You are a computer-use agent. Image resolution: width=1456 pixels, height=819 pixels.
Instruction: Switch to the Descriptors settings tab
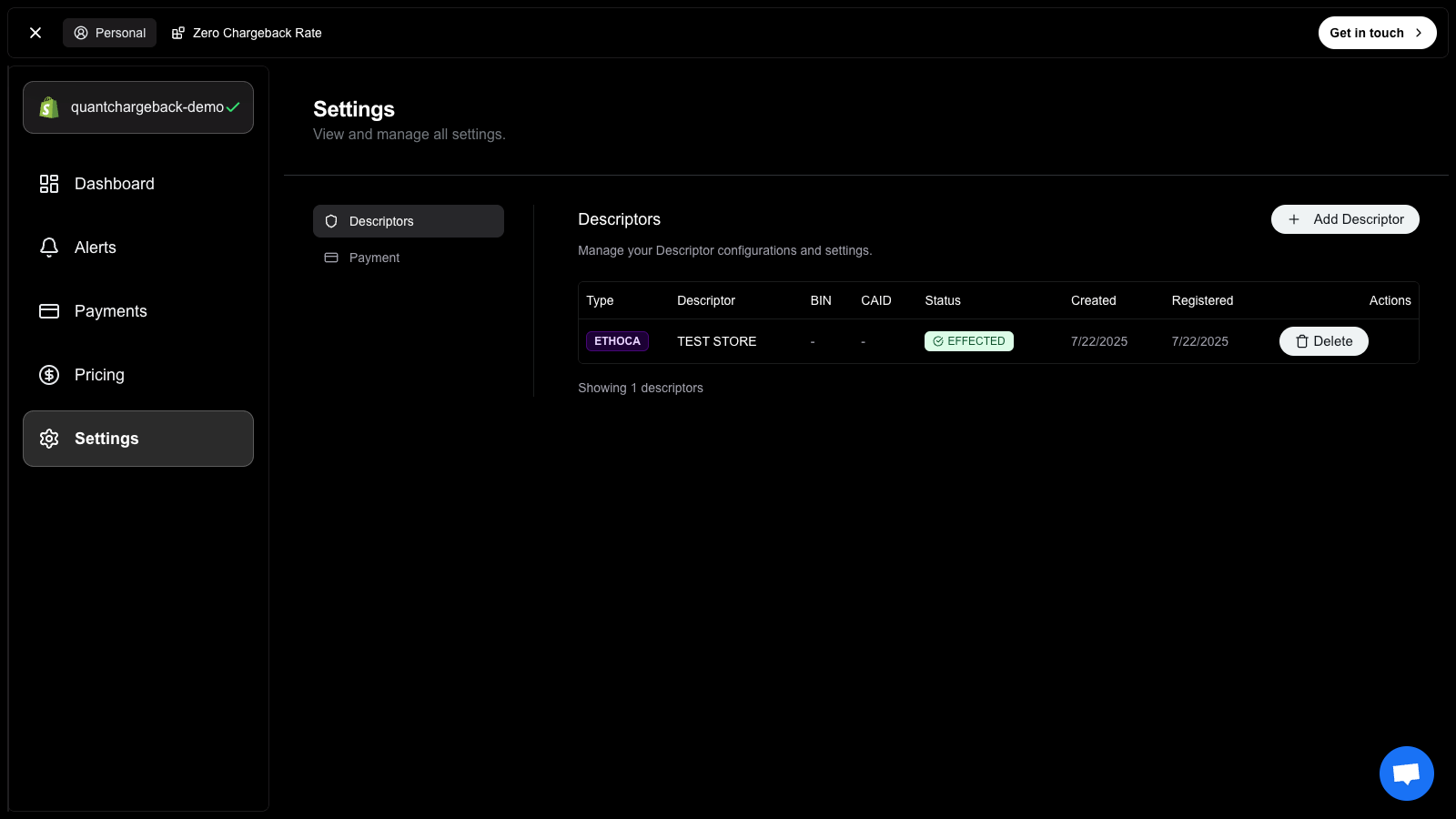[409, 221]
